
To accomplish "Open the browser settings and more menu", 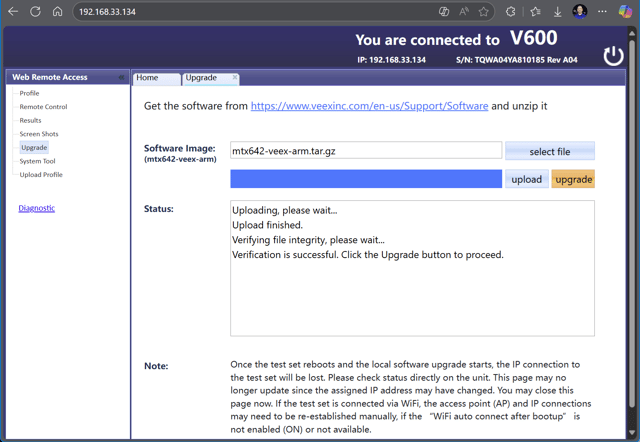I will (602, 11).
